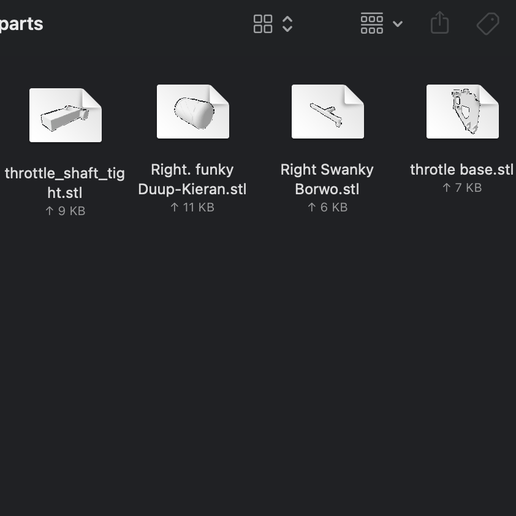This screenshot has width=516, height=516.
Task: Click the Right. funky Duup-Kieran.stl name
Action: pyautogui.click(x=192, y=179)
